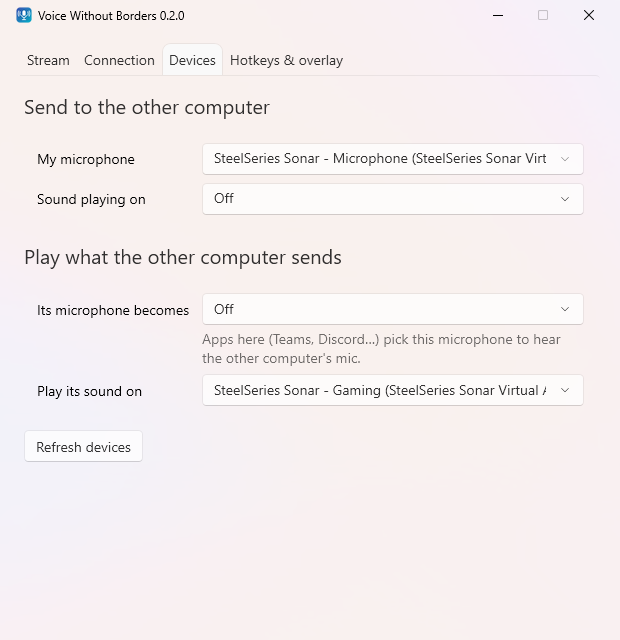Screen dimensions: 620x640
Task: Click the 'Its microphone becomes' label
Action: (x=113, y=310)
